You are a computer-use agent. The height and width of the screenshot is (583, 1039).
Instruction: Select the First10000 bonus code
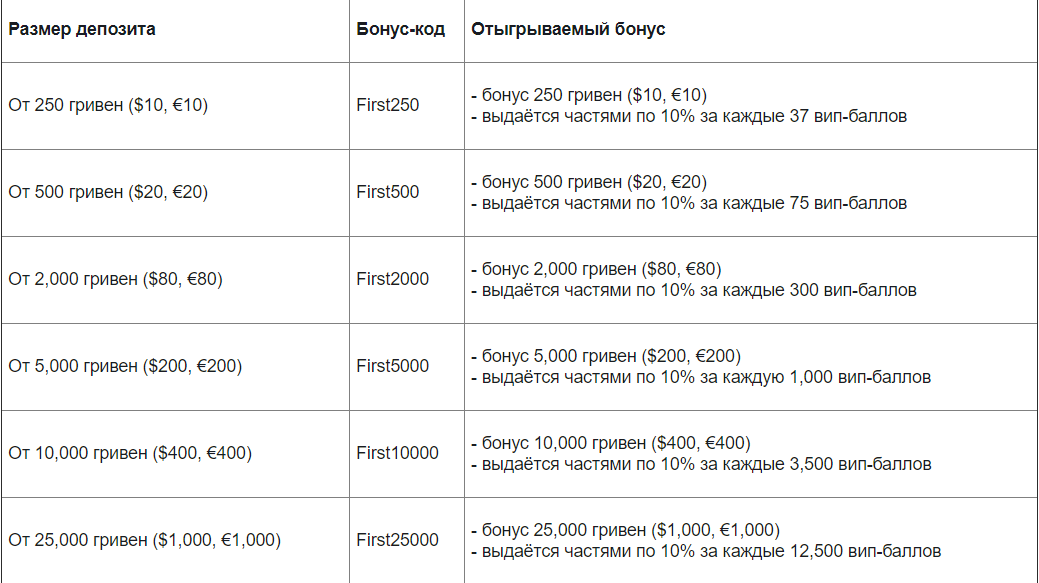[x=397, y=453]
